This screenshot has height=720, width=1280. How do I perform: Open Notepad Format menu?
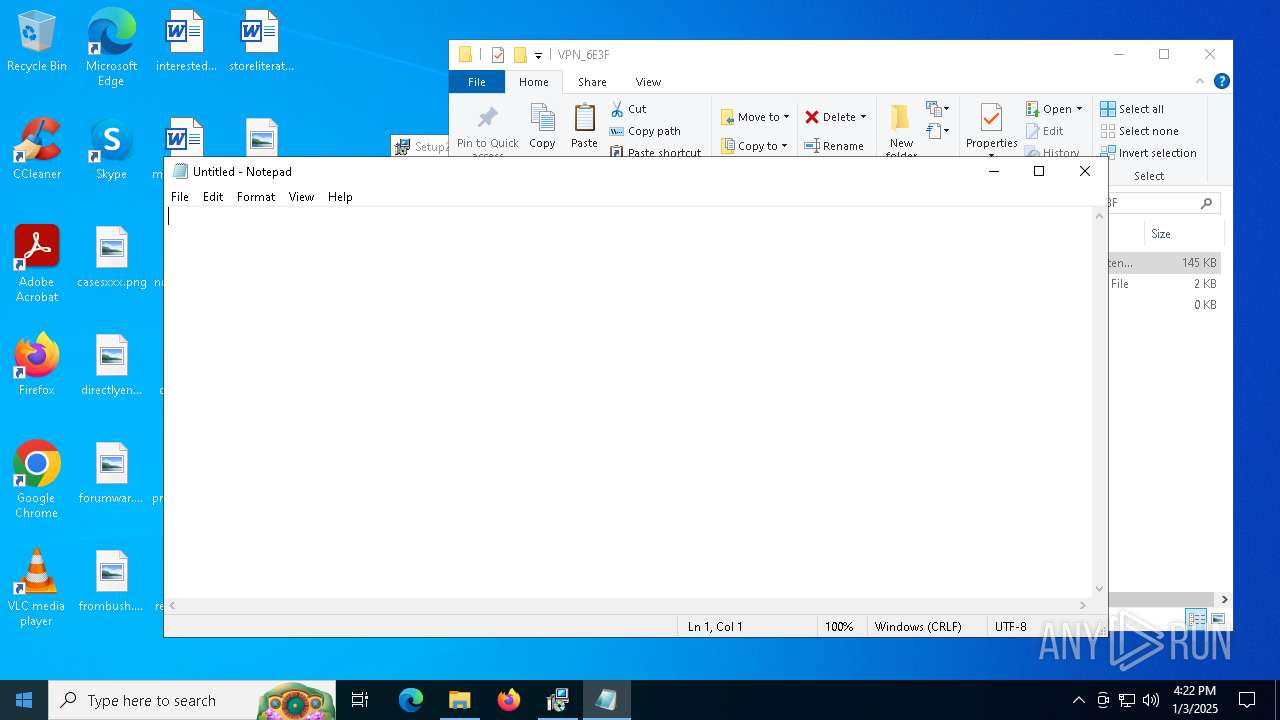[256, 197]
